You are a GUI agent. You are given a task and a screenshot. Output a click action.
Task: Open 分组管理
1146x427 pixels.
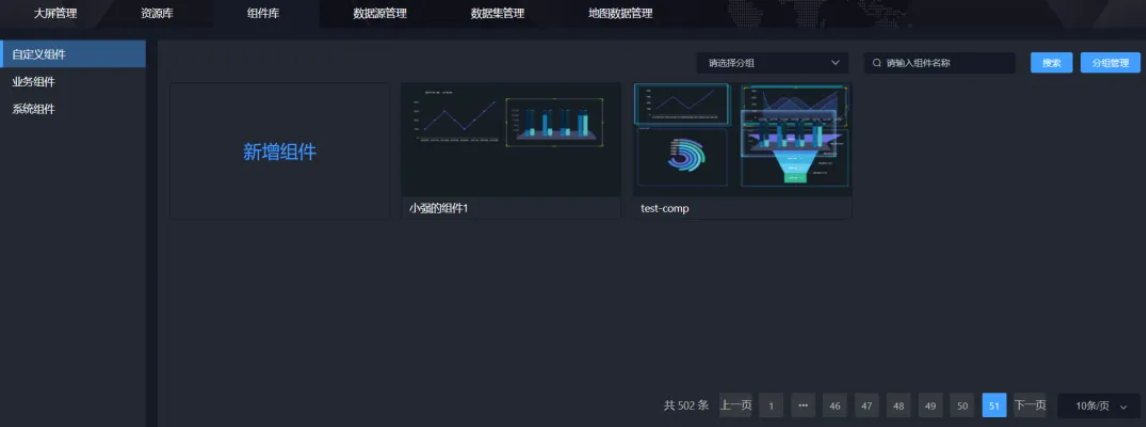tap(1110, 63)
